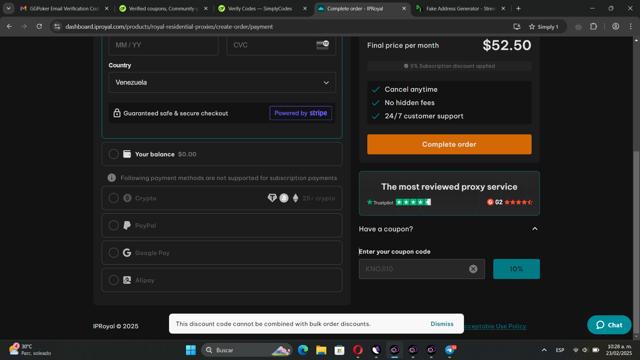Click the Alipay logo icon
The image size is (640, 360).
[127, 280]
